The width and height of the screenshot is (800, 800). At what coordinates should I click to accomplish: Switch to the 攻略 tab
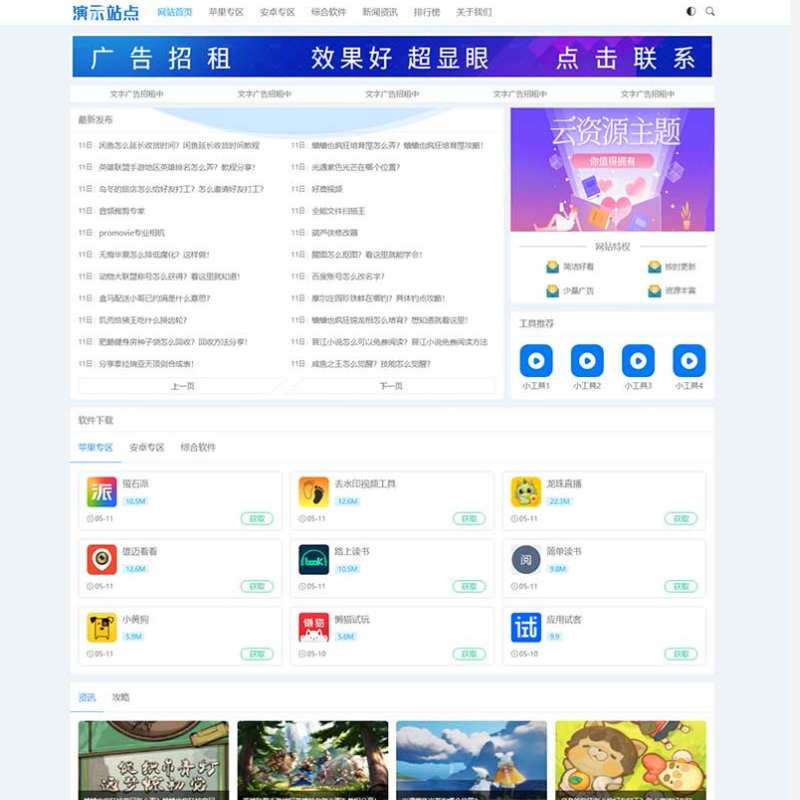tap(121, 697)
